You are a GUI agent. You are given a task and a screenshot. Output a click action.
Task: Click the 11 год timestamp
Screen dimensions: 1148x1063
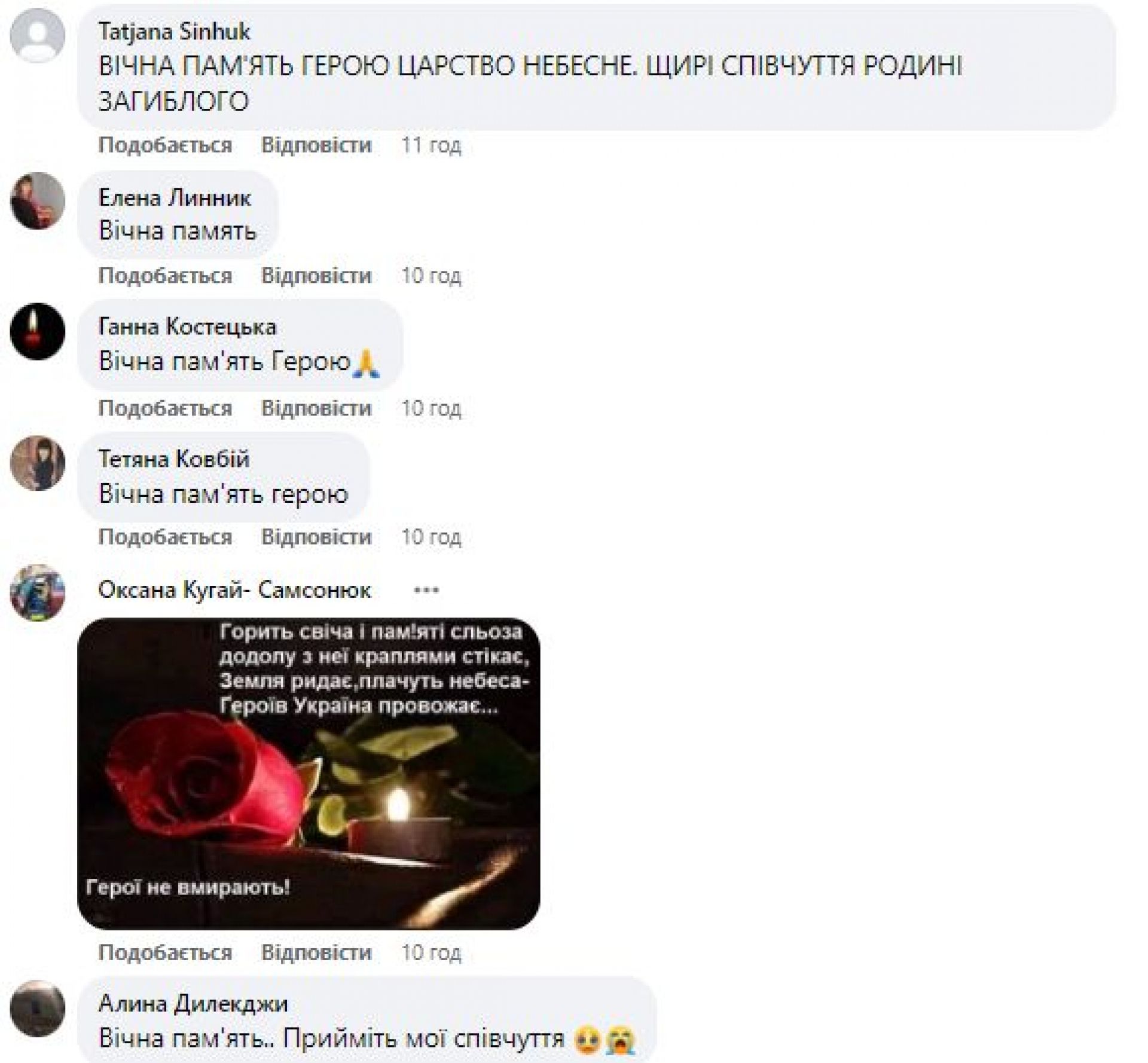[x=431, y=145]
